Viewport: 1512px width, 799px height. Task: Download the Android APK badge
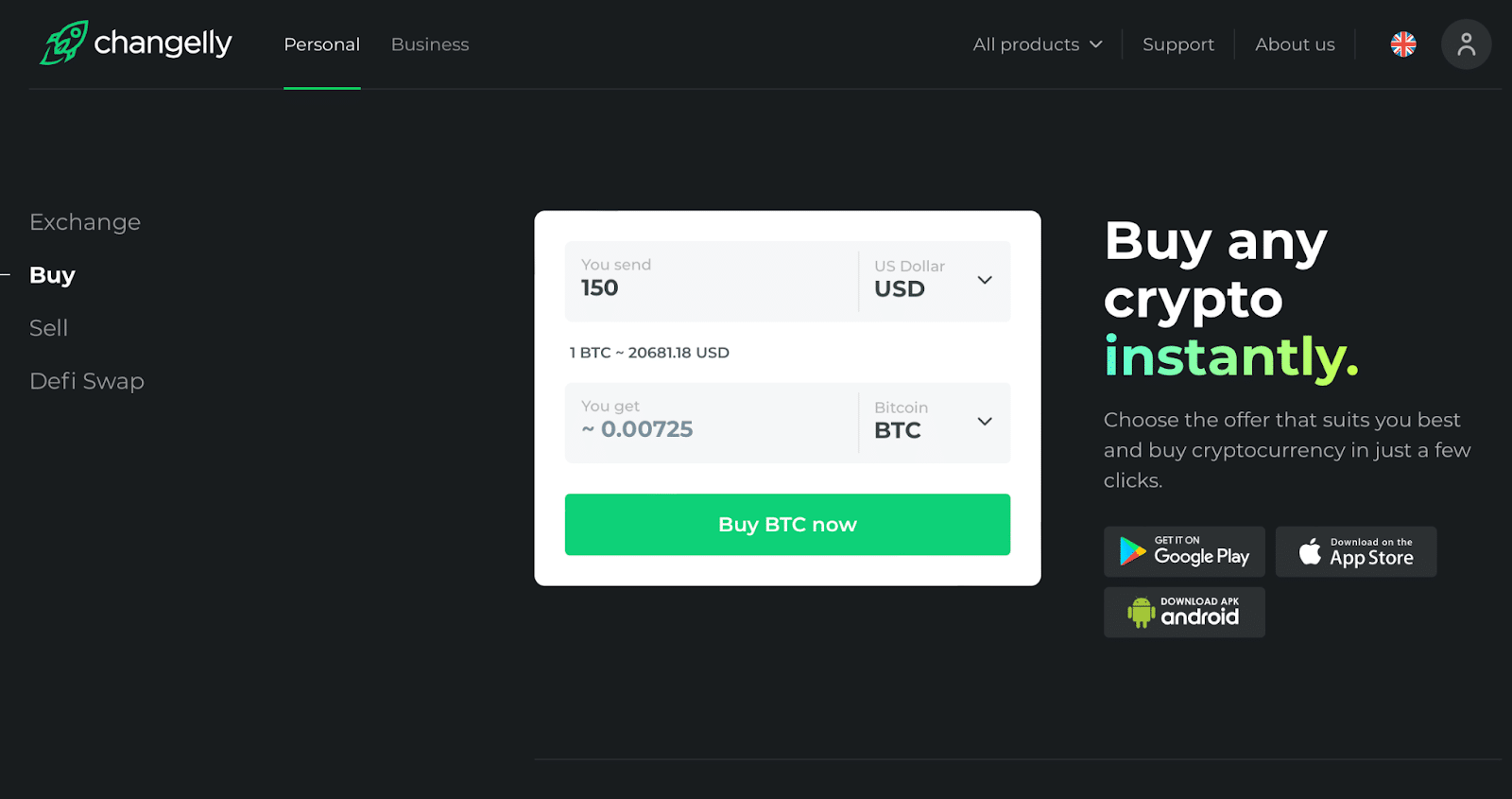click(x=1184, y=613)
